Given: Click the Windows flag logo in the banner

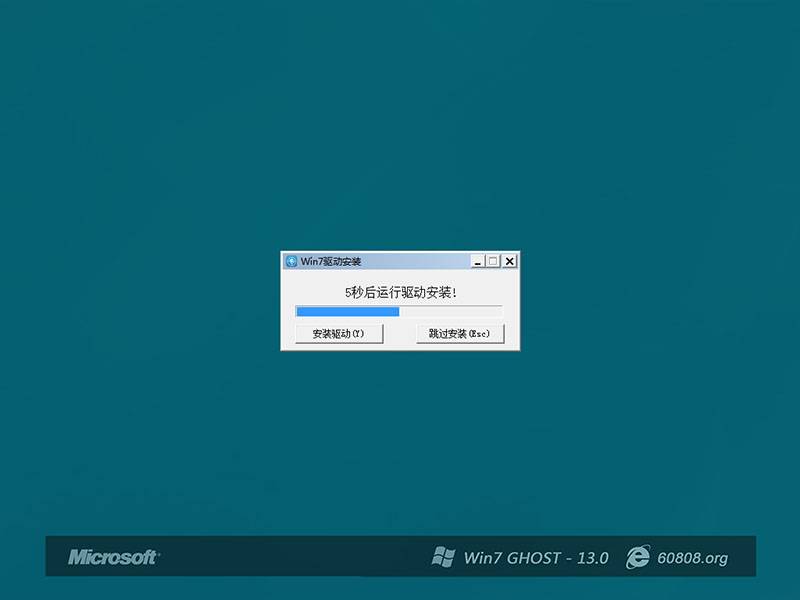Looking at the screenshot, I should click(x=443, y=557).
